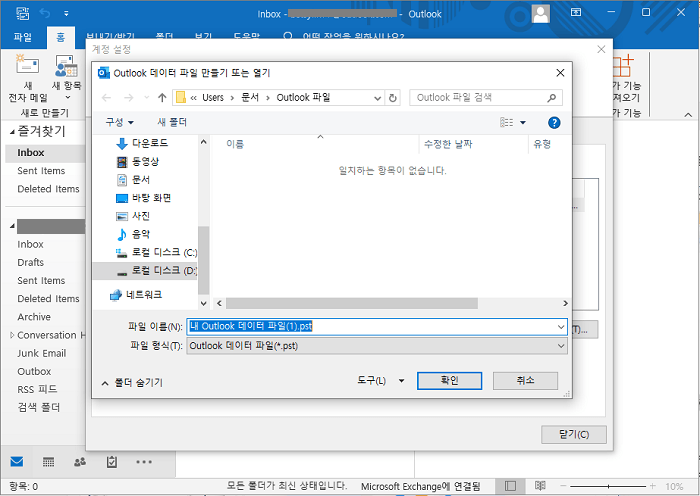The width and height of the screenshot is (700, 496).
Task: Switch to Calendar view icon in Outlook
Action: pyautogui.click(x=48, y=462)
